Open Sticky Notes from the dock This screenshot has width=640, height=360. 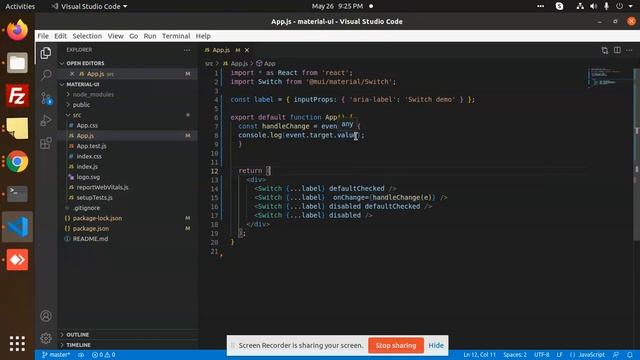17,128
